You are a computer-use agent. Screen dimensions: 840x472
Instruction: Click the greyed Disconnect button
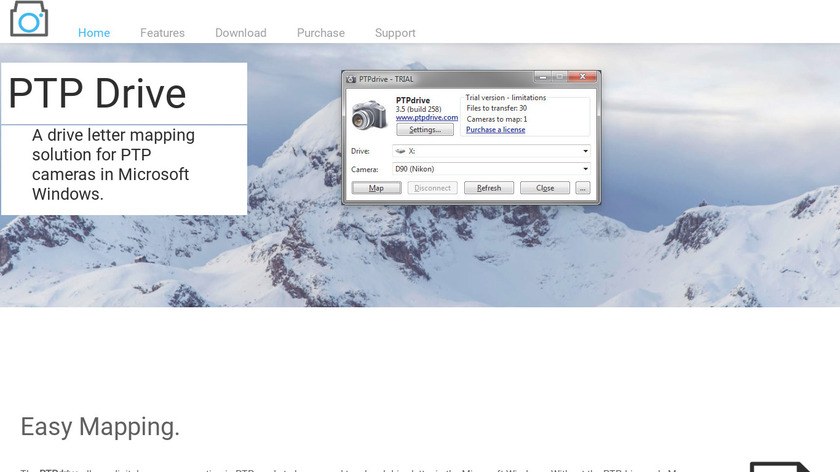click(432, 188)
